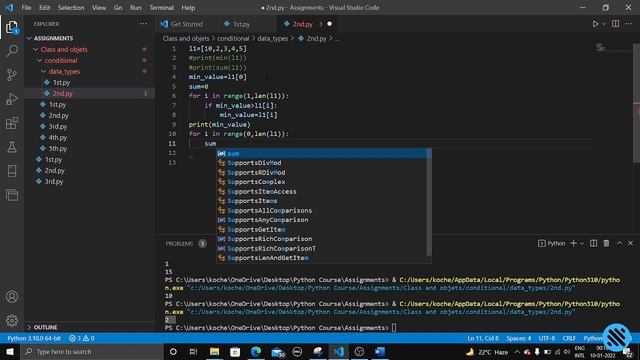Viewport: 640px width, 360px height.
Task: Click the VS Code logo icon
Action: pos(9,7)
